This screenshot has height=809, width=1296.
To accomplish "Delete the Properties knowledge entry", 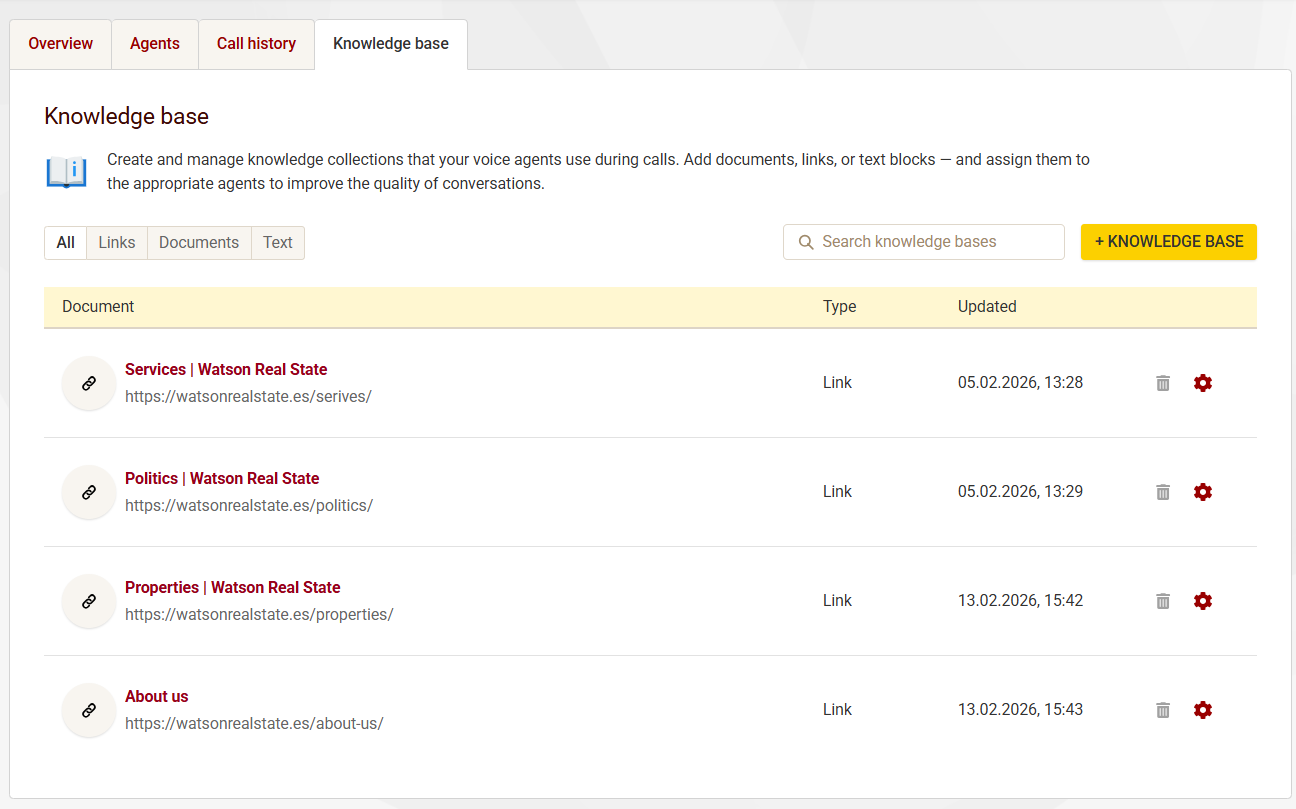I will coord(1163,601).
